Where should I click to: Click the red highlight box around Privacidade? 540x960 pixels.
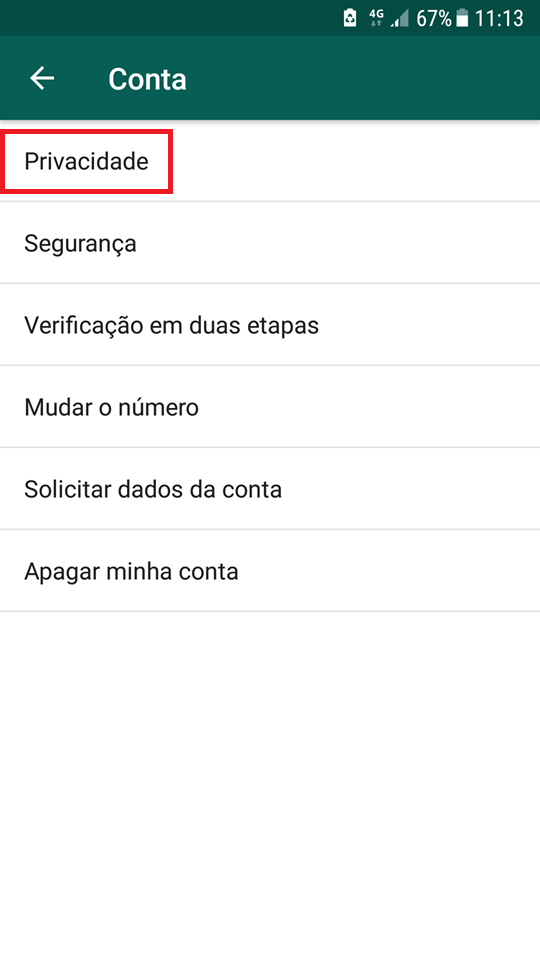click(86, 162)
